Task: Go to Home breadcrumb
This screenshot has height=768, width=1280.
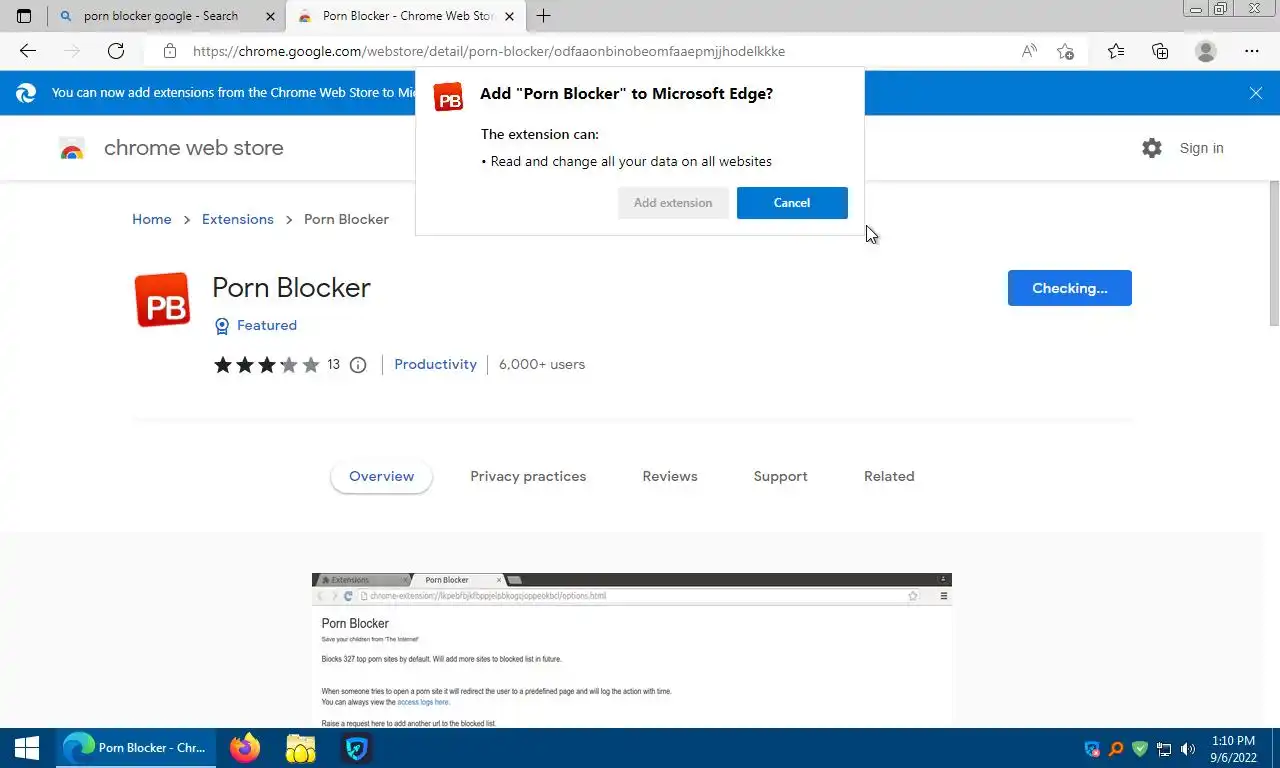Action: [x=152, y=219]
